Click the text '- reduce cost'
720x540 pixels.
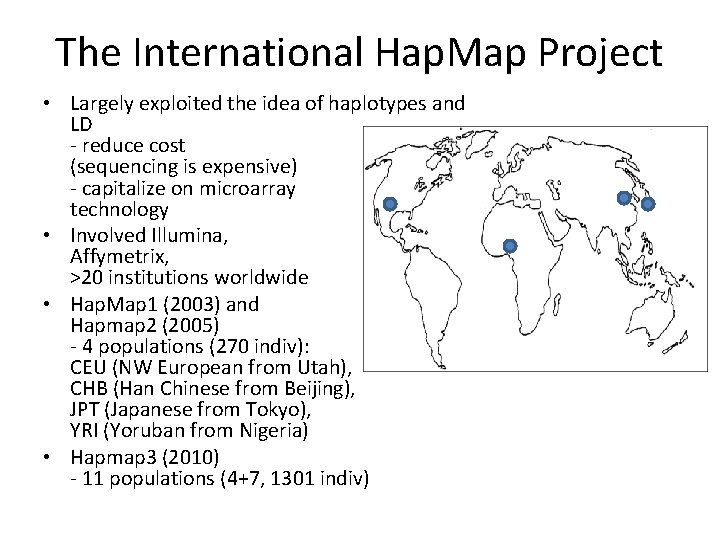(128, 146)
